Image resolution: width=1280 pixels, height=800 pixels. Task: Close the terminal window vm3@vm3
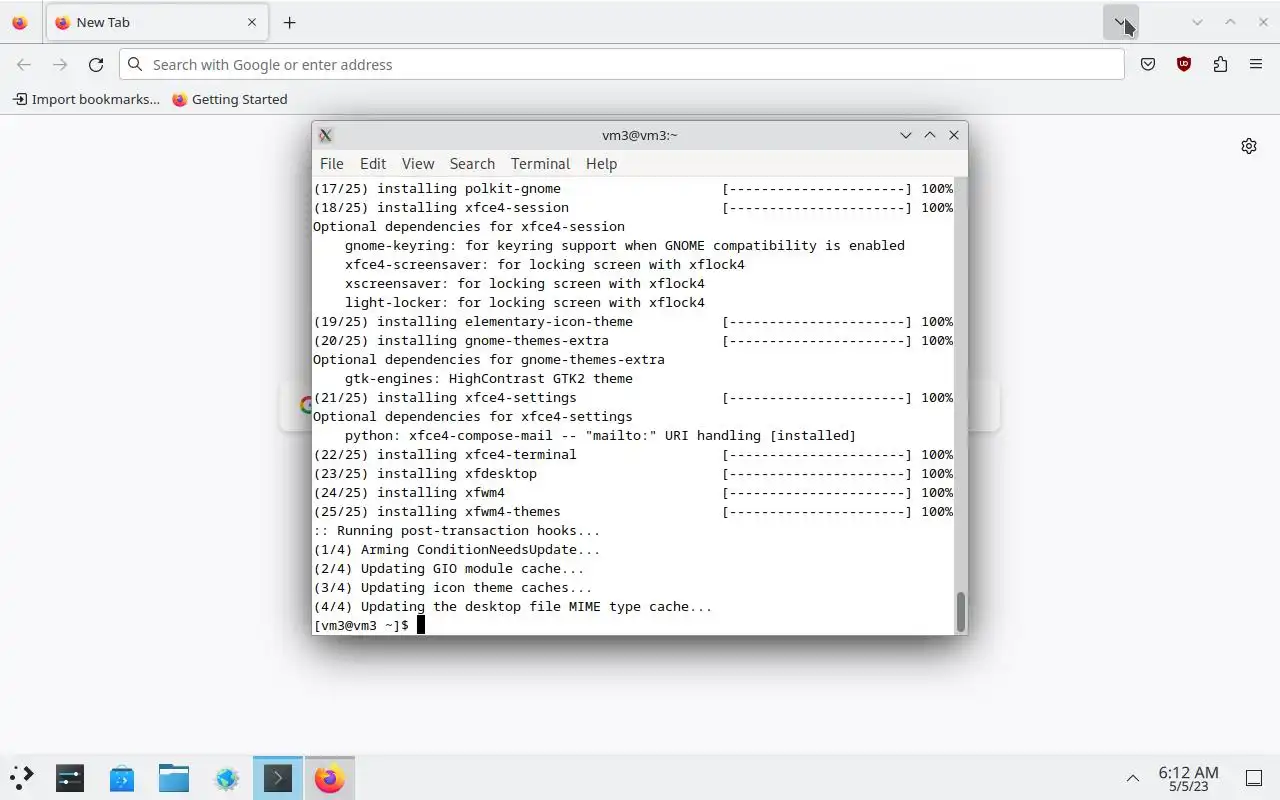click(x=953, y=135)
